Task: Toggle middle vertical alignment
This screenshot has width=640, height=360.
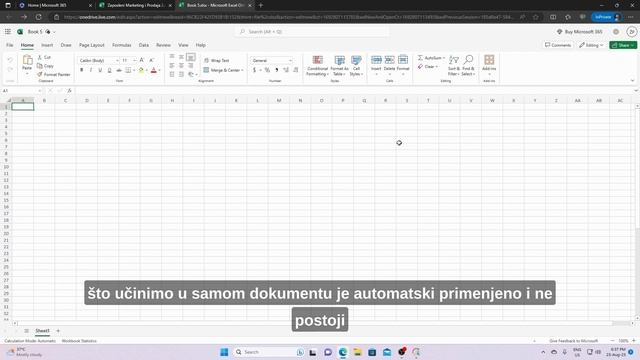Action: coord(181,56)
